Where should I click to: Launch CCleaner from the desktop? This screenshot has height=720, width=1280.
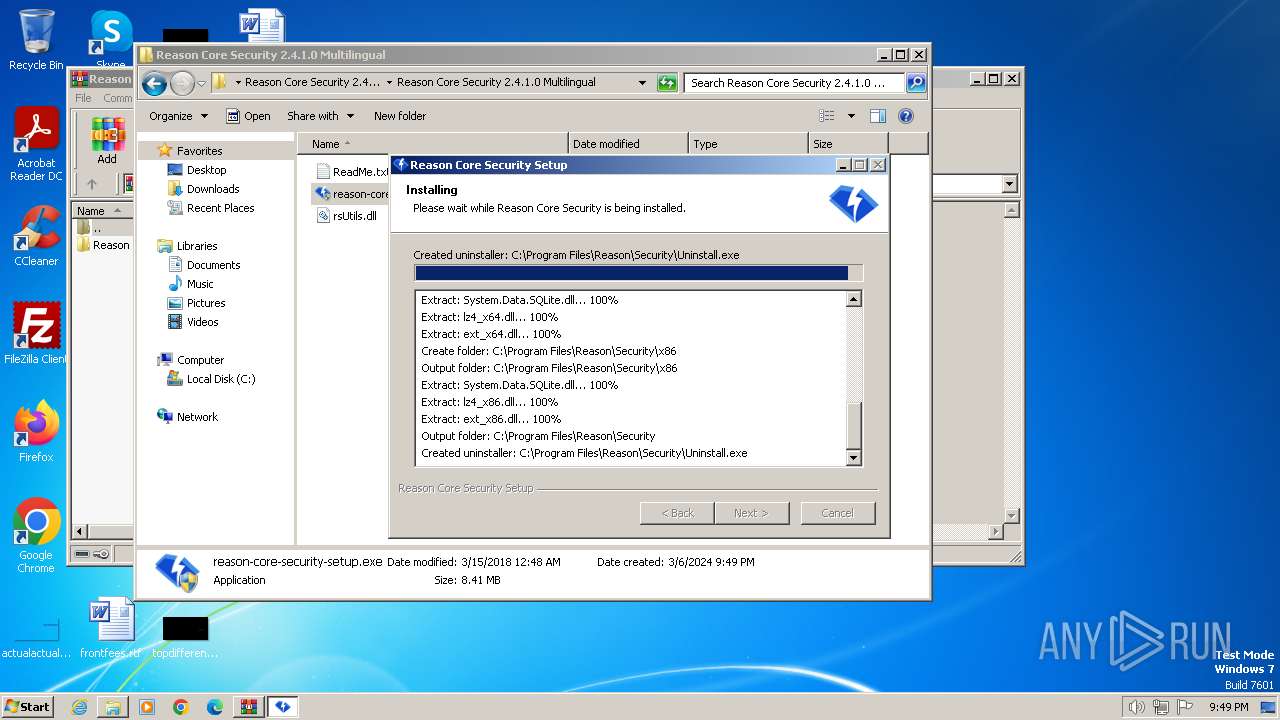click(36, 236)
